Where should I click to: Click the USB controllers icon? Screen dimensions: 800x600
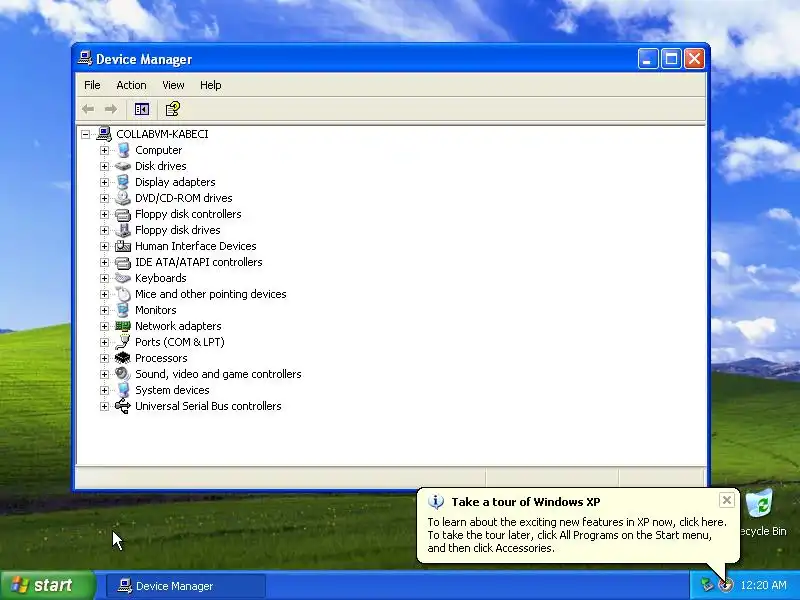point(123,406)
